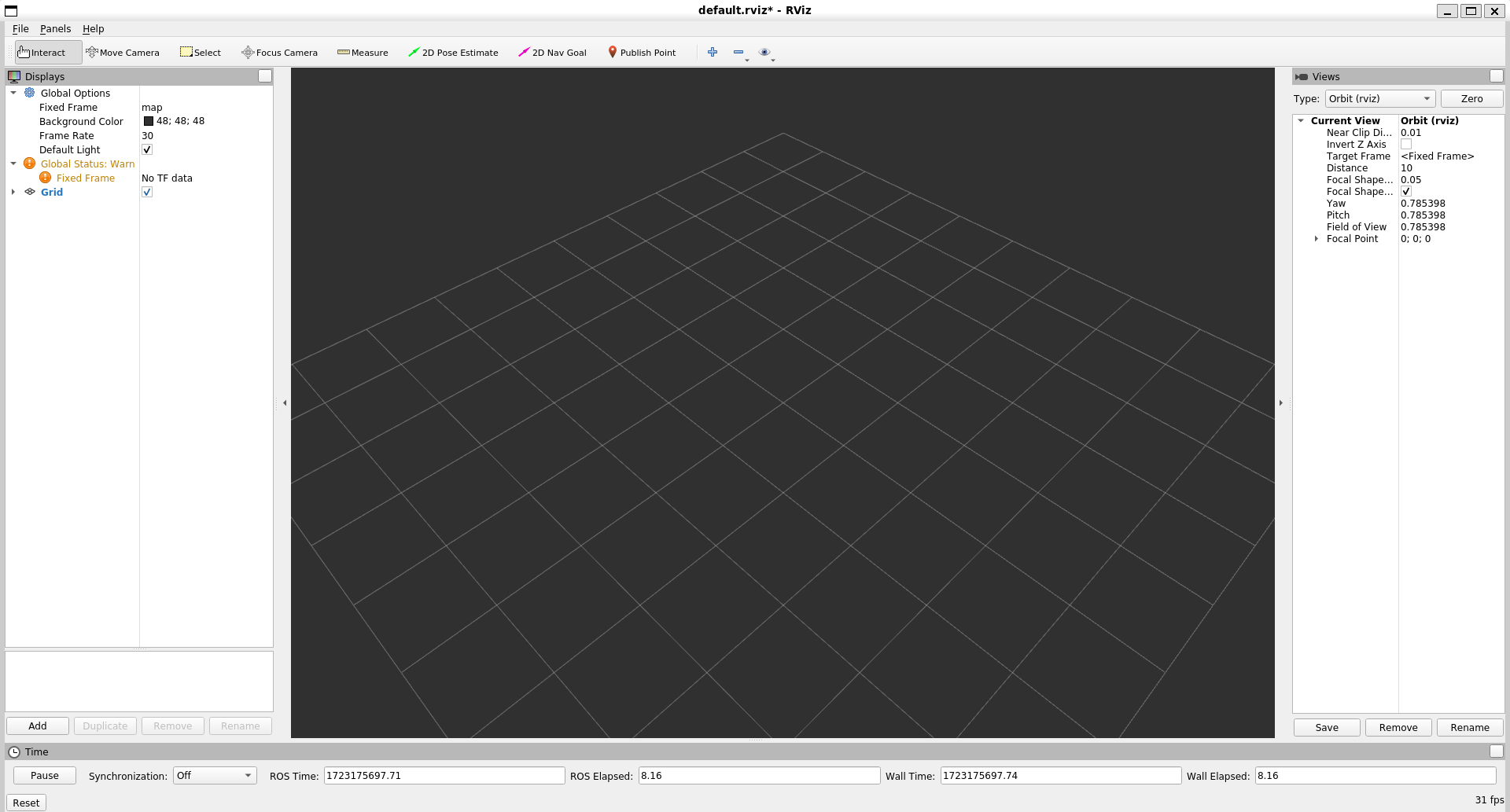Image resolution: width=1510 pixels, height=812 pixels.
Task: Click the Rename button in Views panel
Action: click(x=1470, y=728)
